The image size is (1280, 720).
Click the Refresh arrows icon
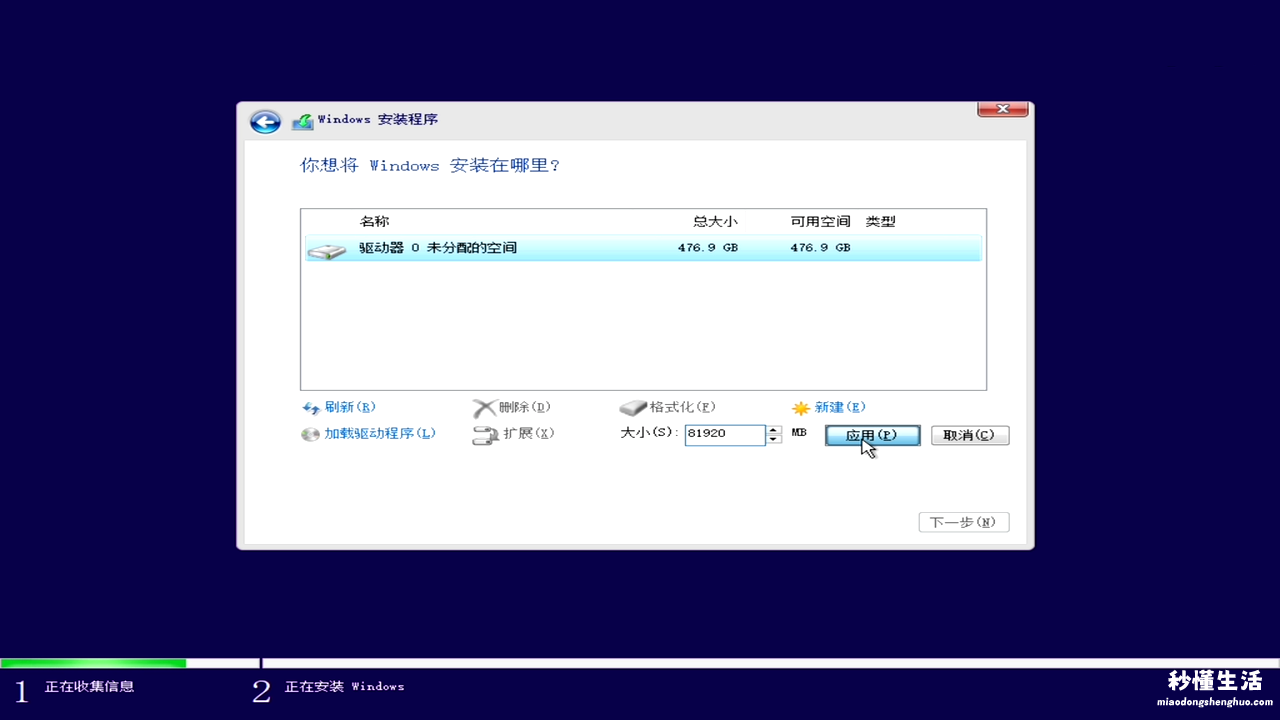point(311,408)
